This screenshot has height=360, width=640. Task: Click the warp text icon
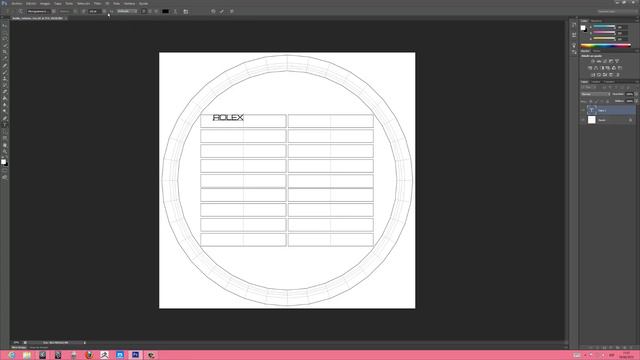coord(175,11)
